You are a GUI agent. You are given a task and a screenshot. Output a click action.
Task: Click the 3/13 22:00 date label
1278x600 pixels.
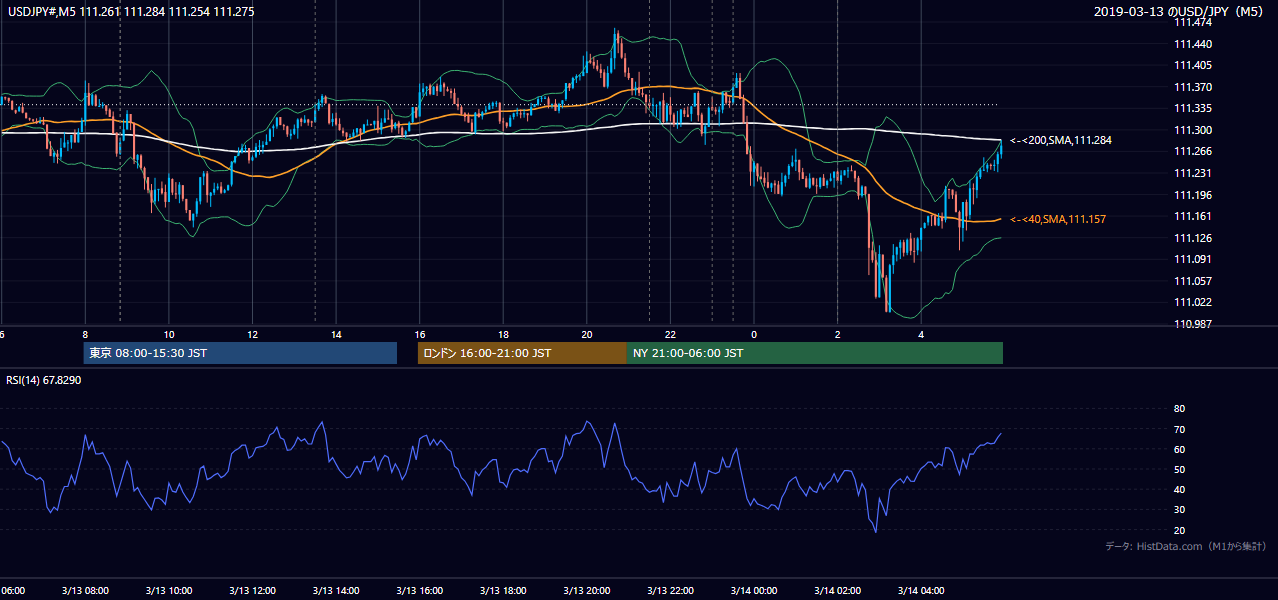pos(671,590)
